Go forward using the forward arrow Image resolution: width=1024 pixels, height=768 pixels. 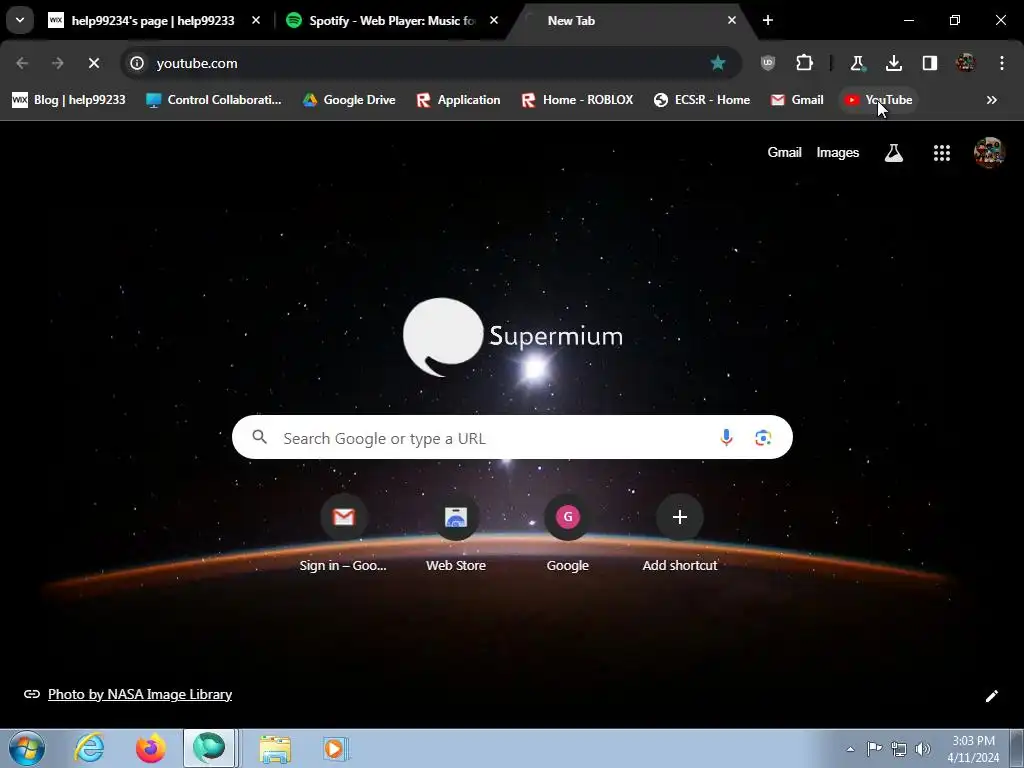57,63
